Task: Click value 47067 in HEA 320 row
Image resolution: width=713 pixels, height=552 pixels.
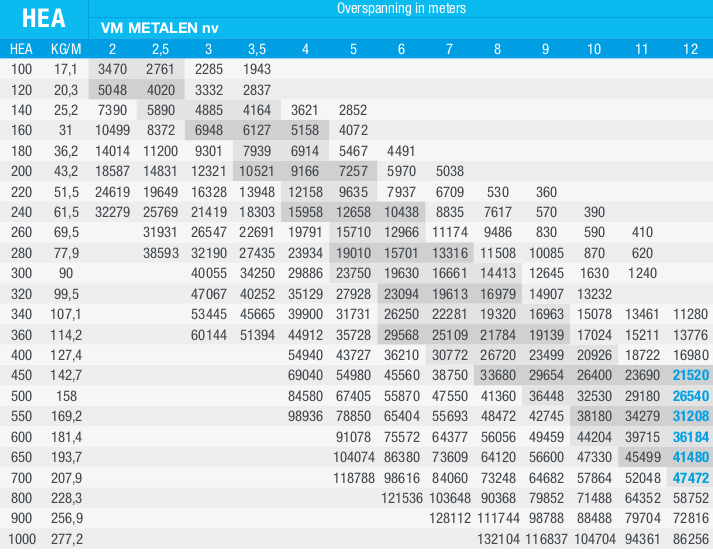Action: click(209, 294)
